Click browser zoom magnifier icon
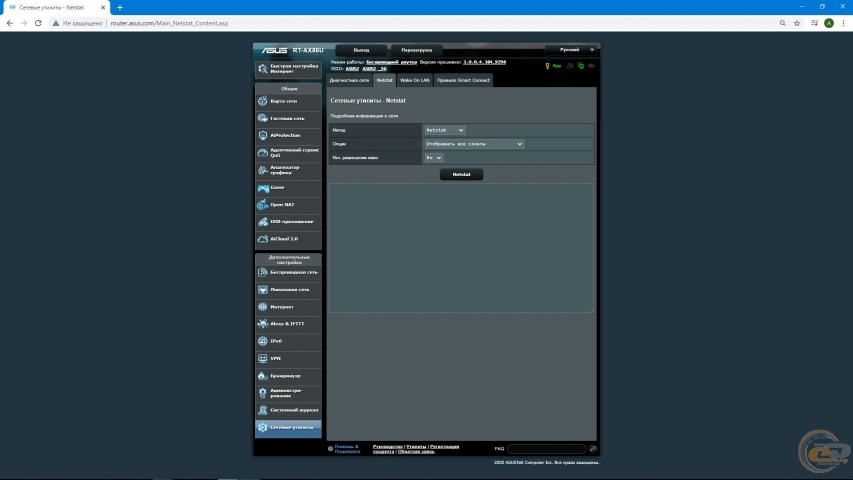Viewport: 853px width, 480px height. 782,23
